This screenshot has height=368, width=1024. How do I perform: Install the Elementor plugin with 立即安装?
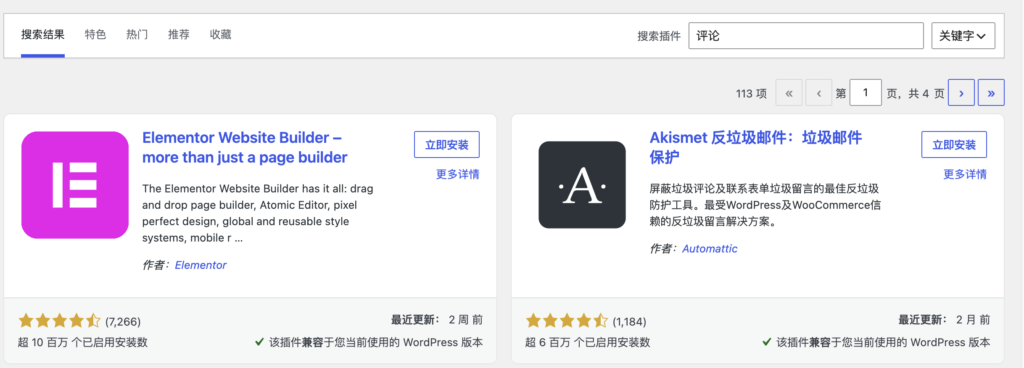tap(447, 145)
